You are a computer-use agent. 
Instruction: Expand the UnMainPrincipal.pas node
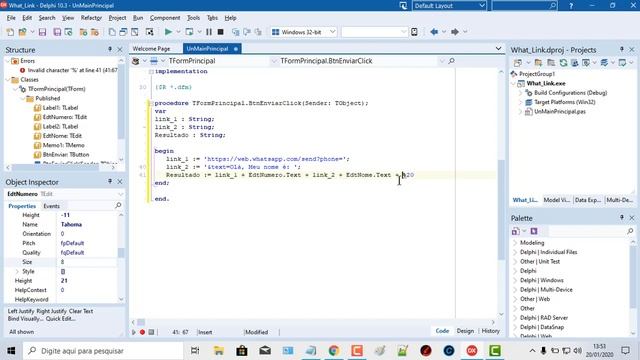click(521, 112)
